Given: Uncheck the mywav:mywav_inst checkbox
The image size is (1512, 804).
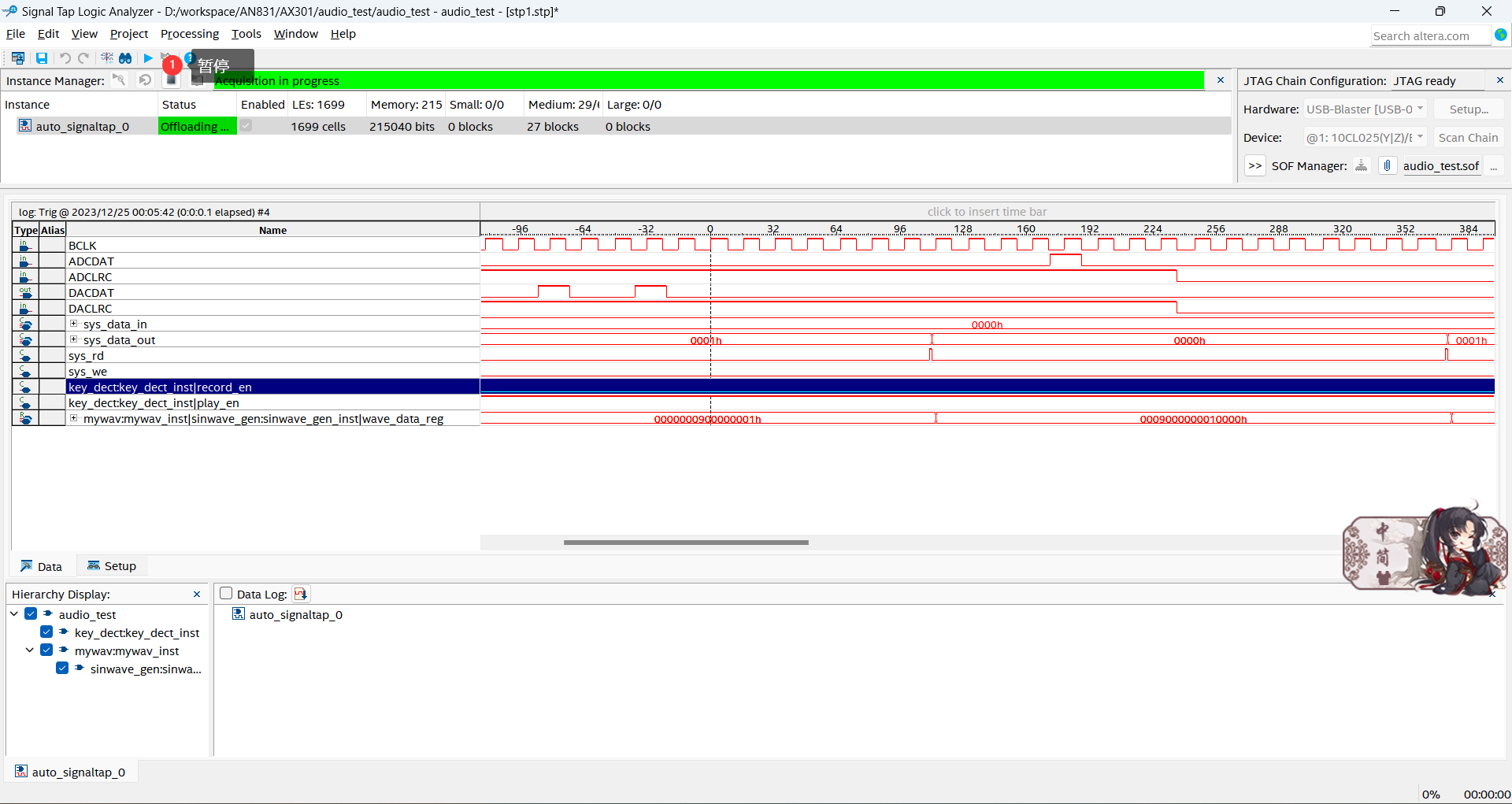Looking at the screenshot, I should pyautogui.click(x=46, y=650).
